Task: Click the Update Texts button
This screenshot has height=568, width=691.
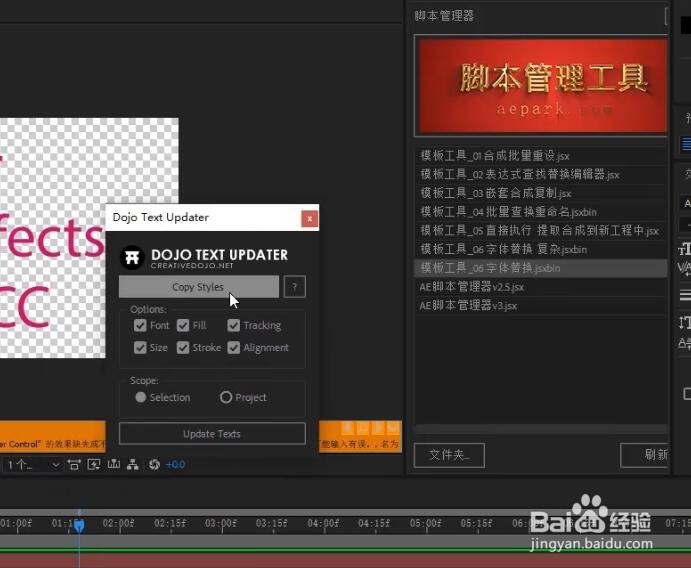Action: [212, 434]
